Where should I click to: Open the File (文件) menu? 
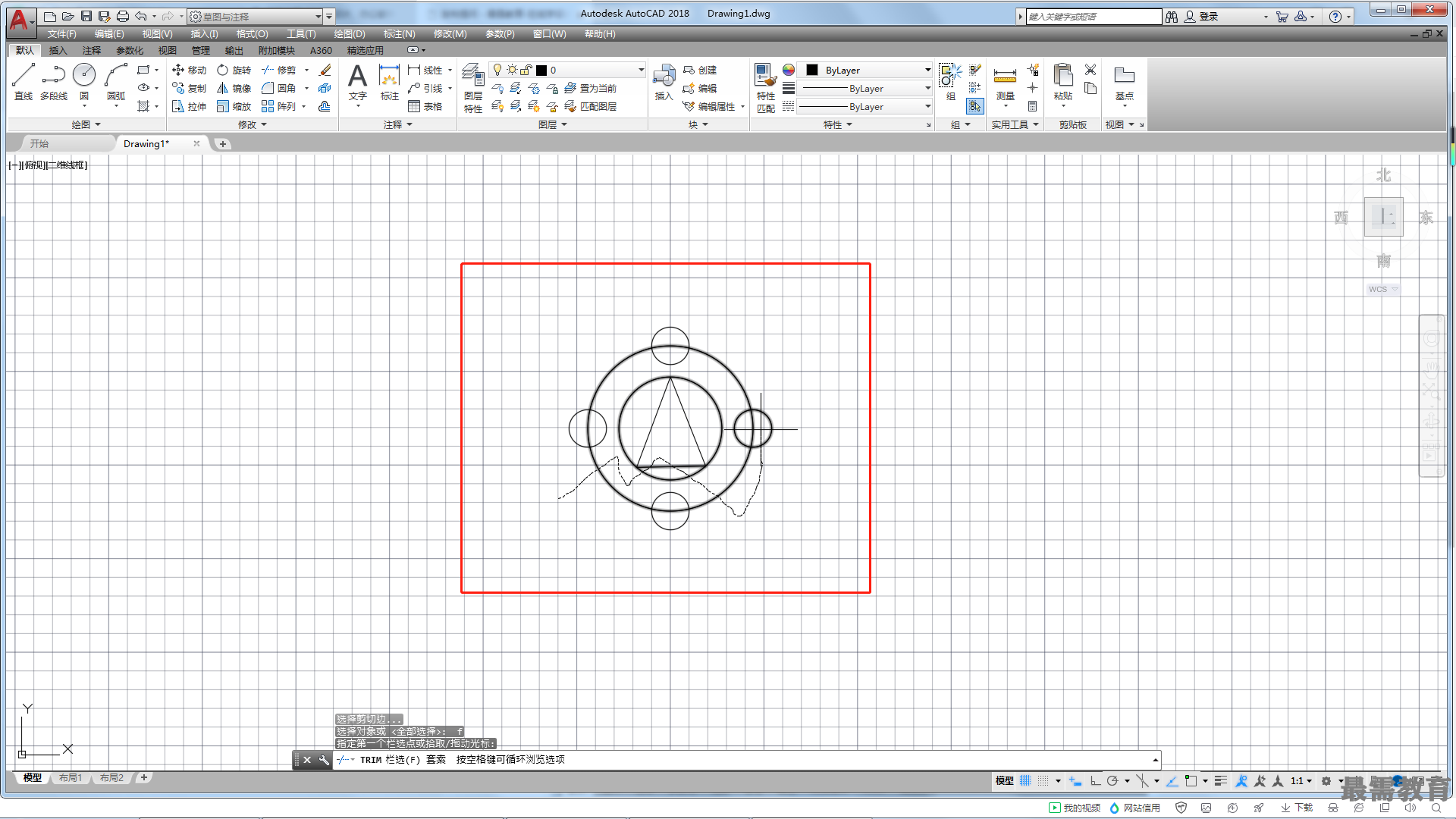coord(61,34)
